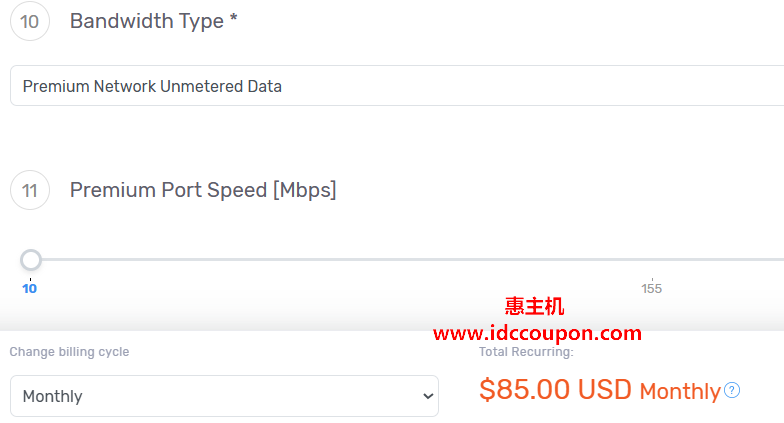Click the required asterisk after Bandwidth Type
Screen dimensions: 784x423
click(234, 19)
